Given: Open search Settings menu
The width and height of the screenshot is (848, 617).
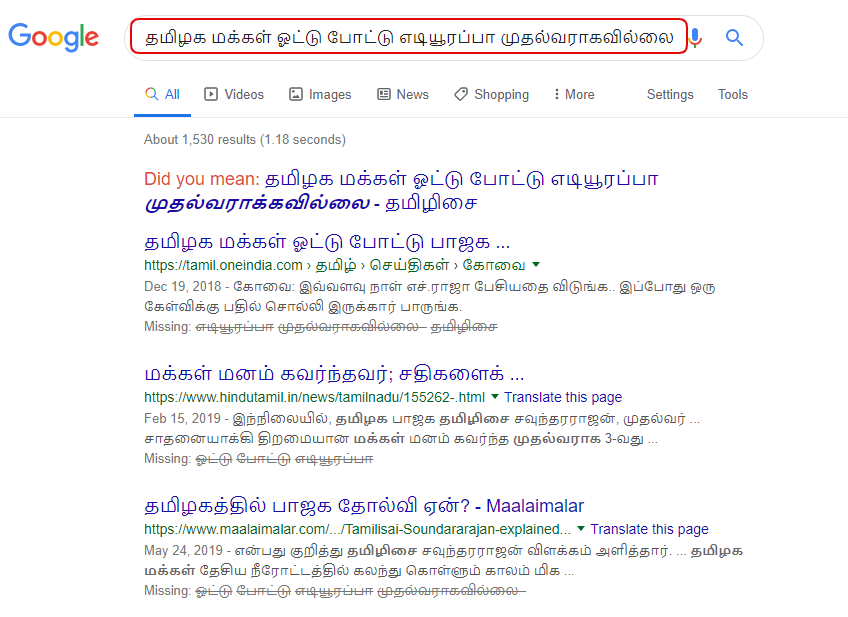Looking at the screenshot, I should tap(670, 95).
